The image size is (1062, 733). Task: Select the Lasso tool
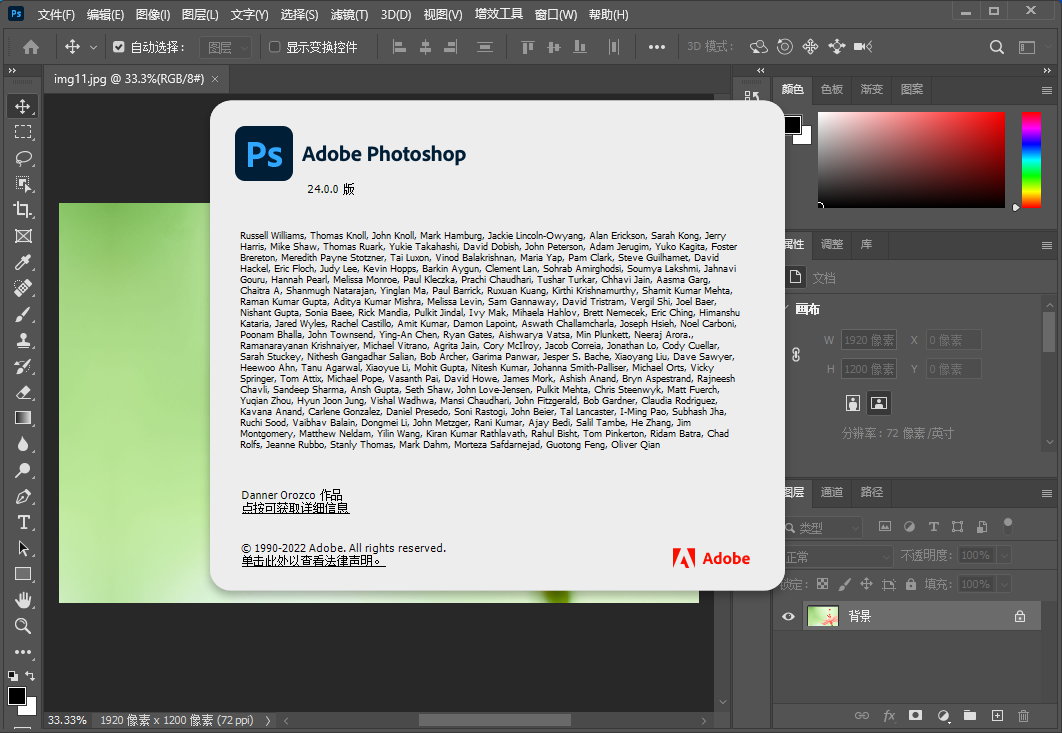[22, 159]
